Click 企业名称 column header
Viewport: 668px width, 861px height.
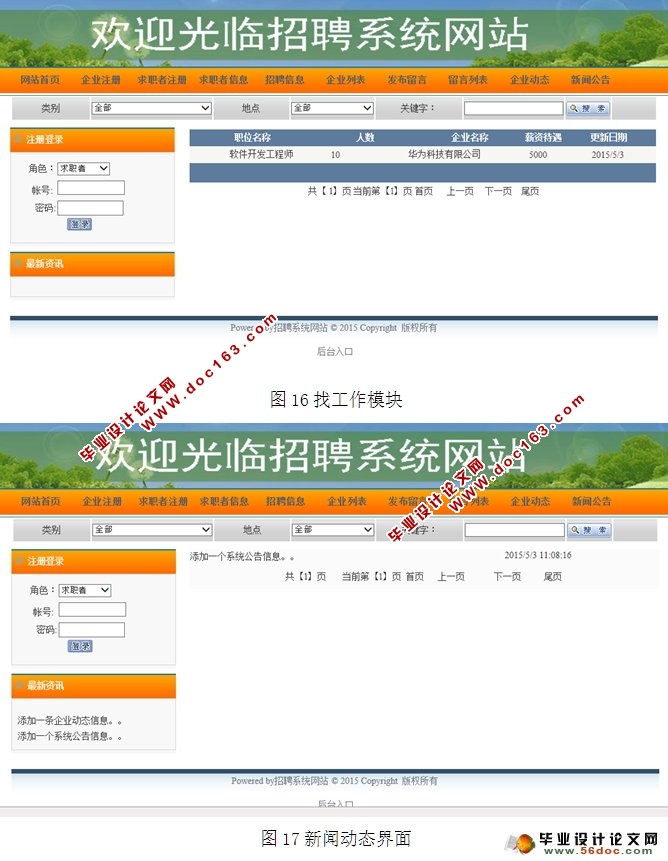tap(470, 137)
